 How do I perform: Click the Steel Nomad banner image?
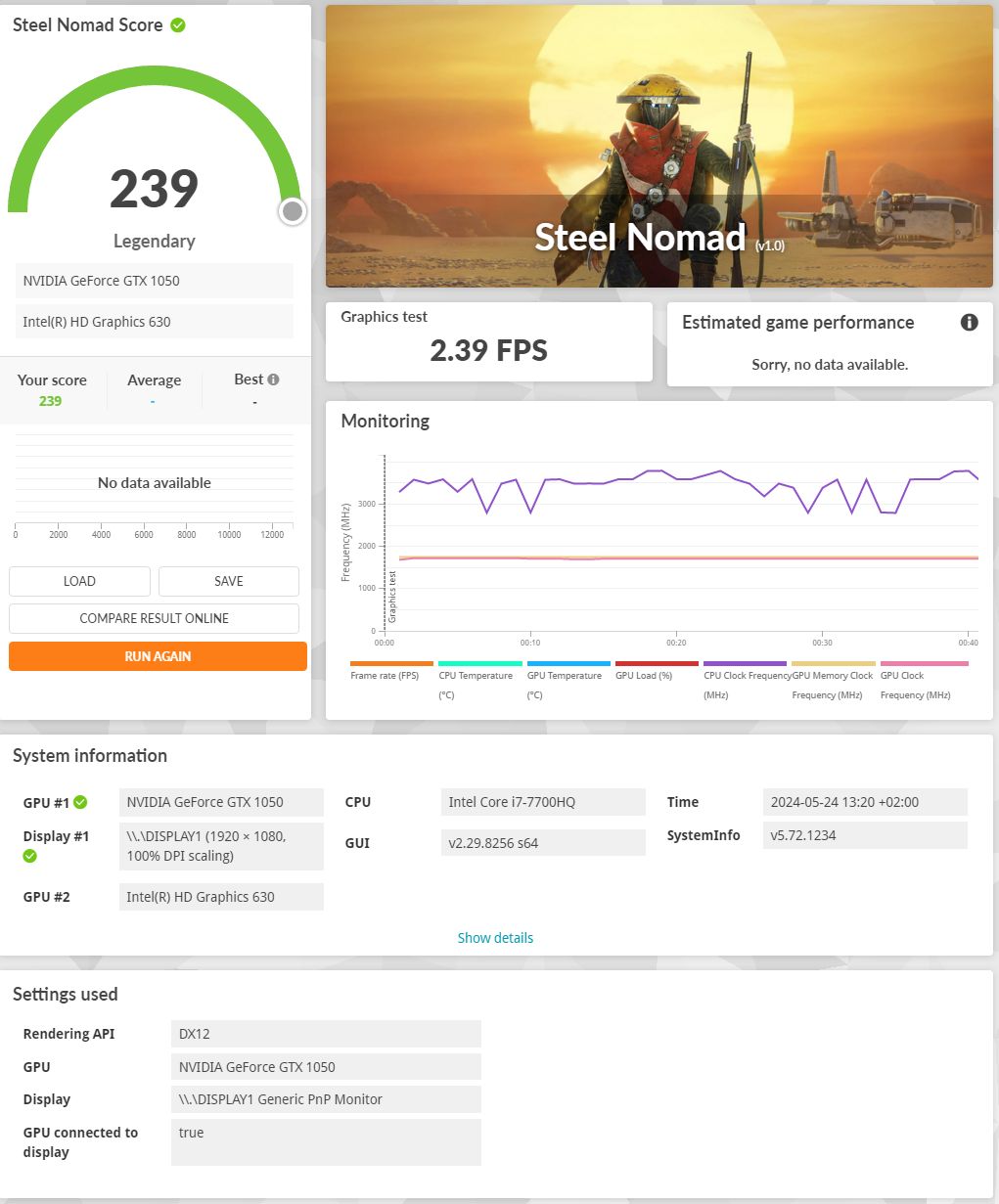(x=659, y=146)
